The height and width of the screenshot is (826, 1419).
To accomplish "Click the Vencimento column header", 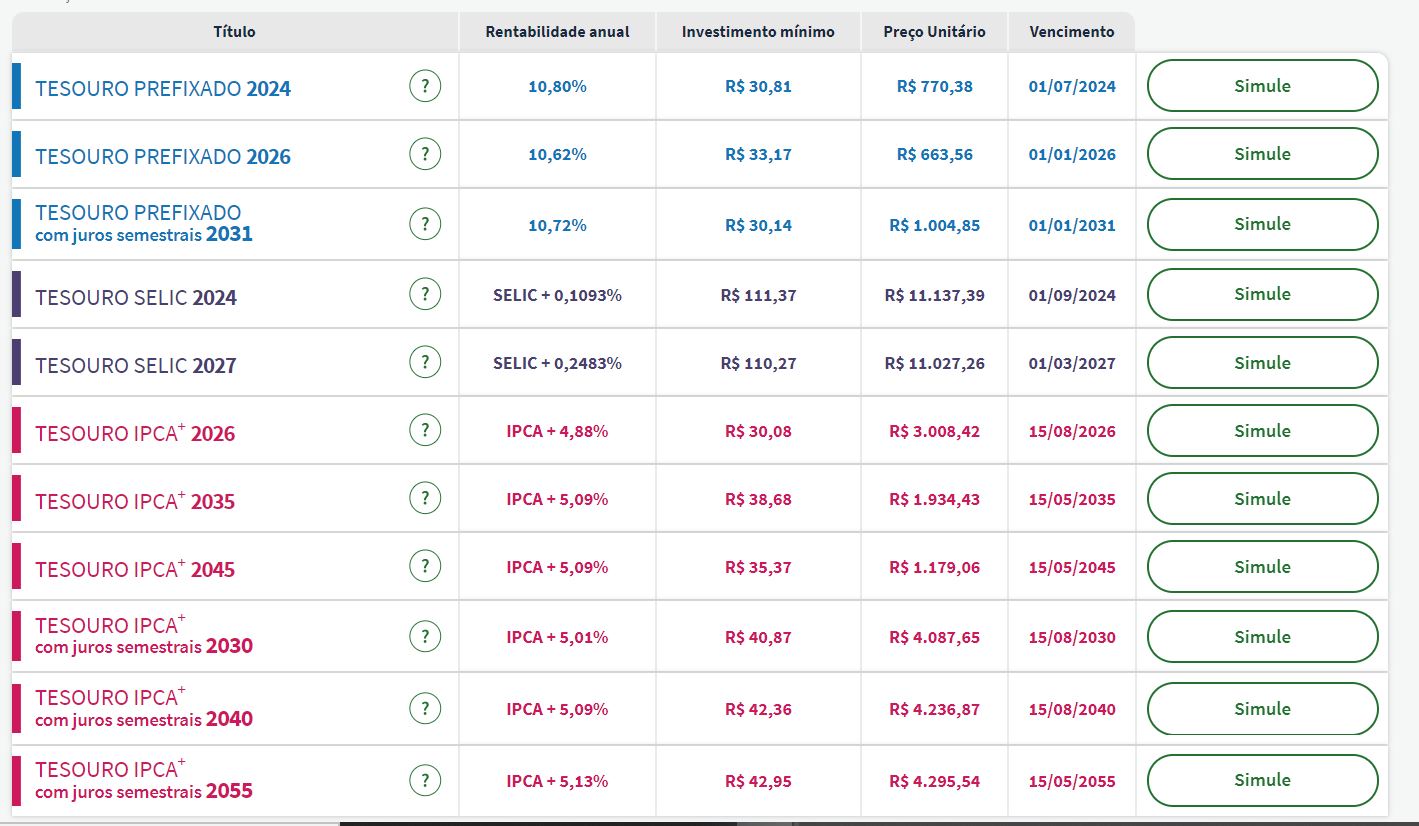I will (1072, 32).
